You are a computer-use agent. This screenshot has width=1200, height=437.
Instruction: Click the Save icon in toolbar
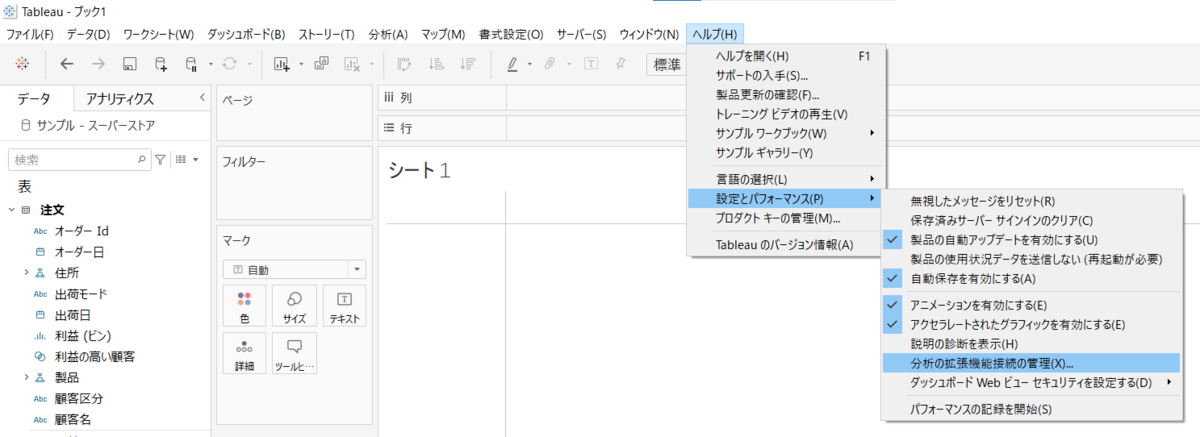(x=129, y=64)
